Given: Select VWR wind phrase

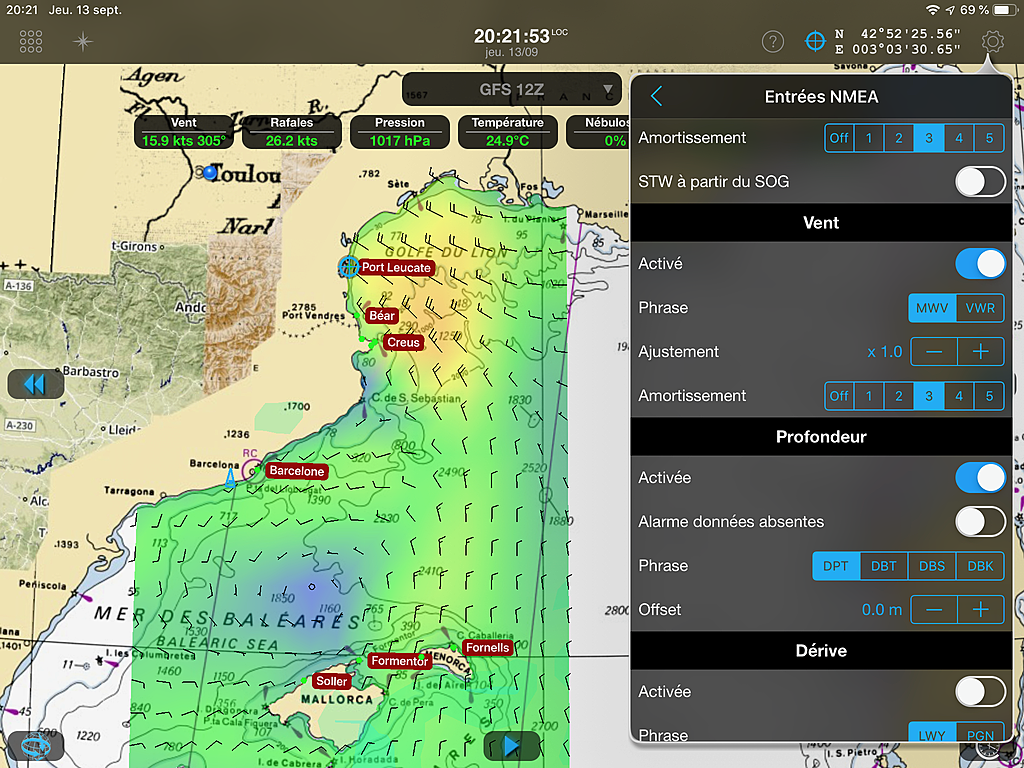Looking at the screenshot, I should (980, 308).
